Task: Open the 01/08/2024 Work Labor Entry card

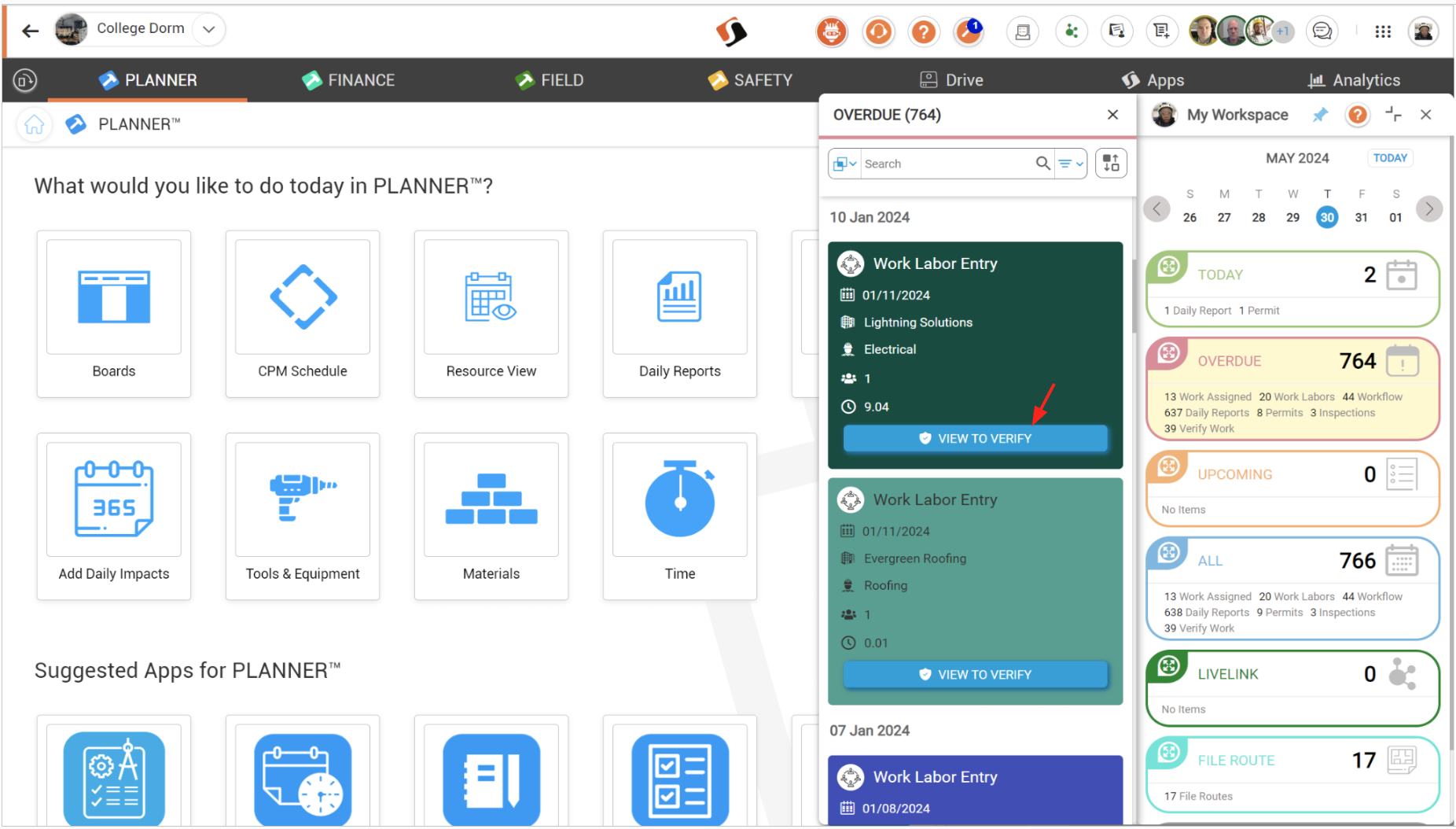Action: (x=975, y=790)
